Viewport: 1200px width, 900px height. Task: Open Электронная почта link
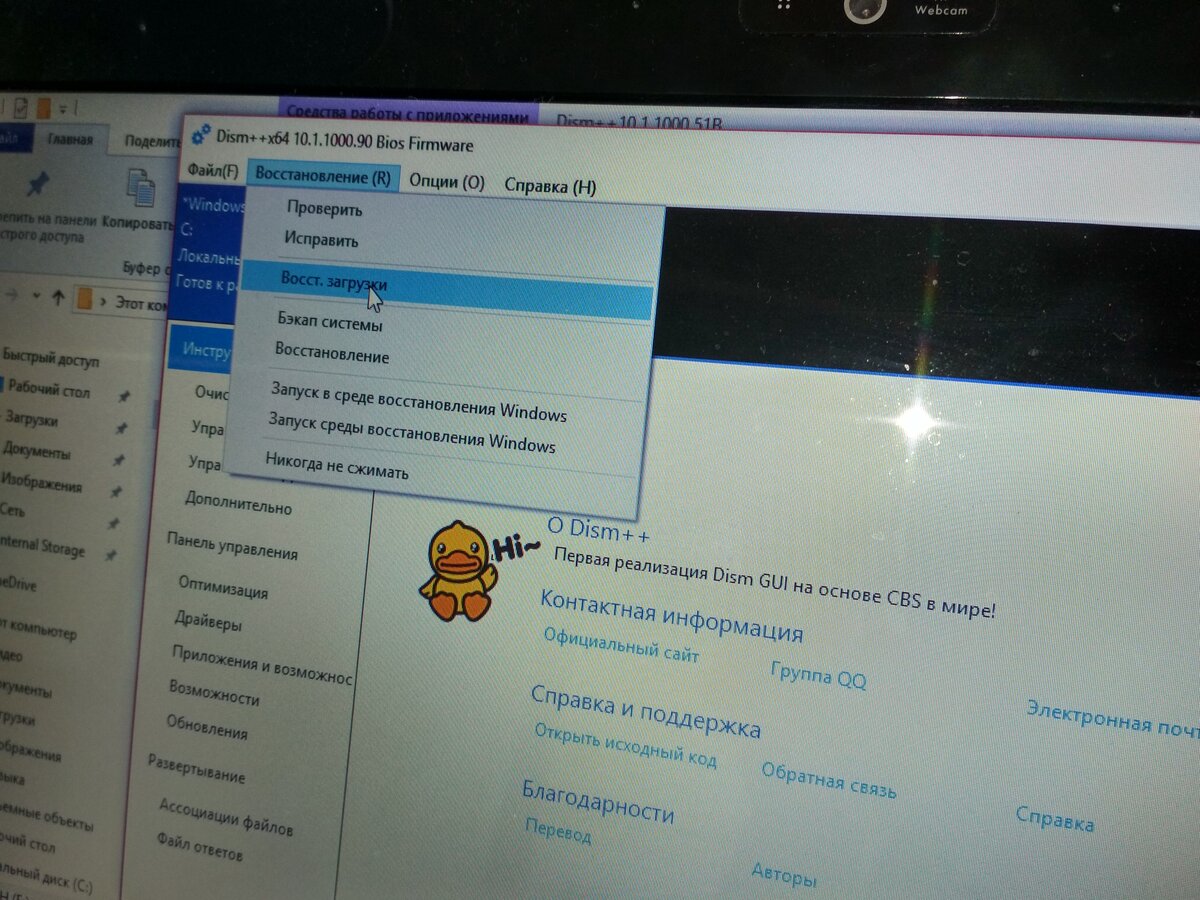tap(1112, 717)
